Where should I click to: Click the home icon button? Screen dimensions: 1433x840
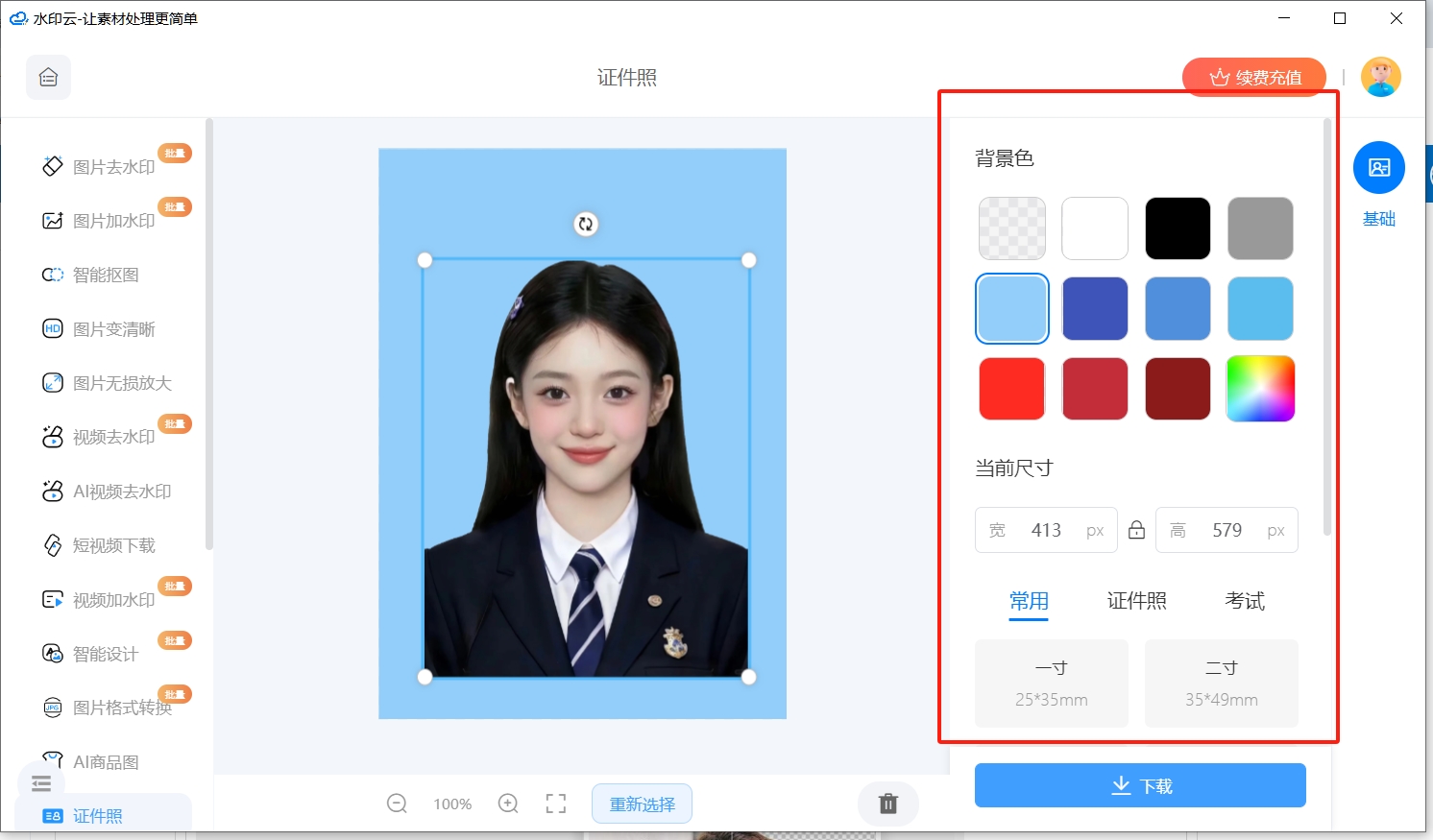(48, 78)
